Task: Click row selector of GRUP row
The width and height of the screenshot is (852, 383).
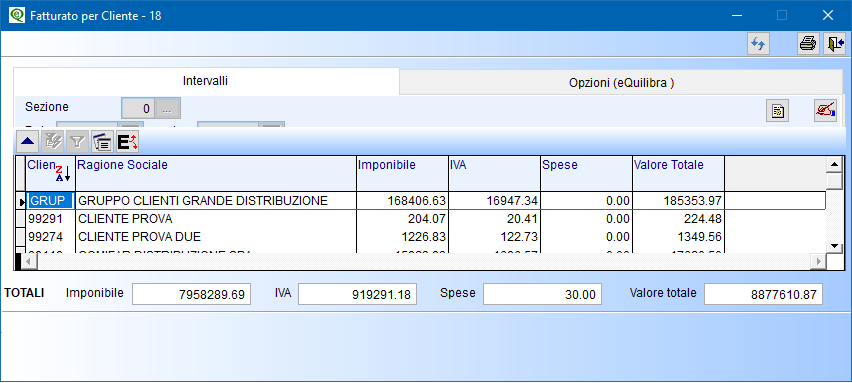Action: tap(21, 201)
